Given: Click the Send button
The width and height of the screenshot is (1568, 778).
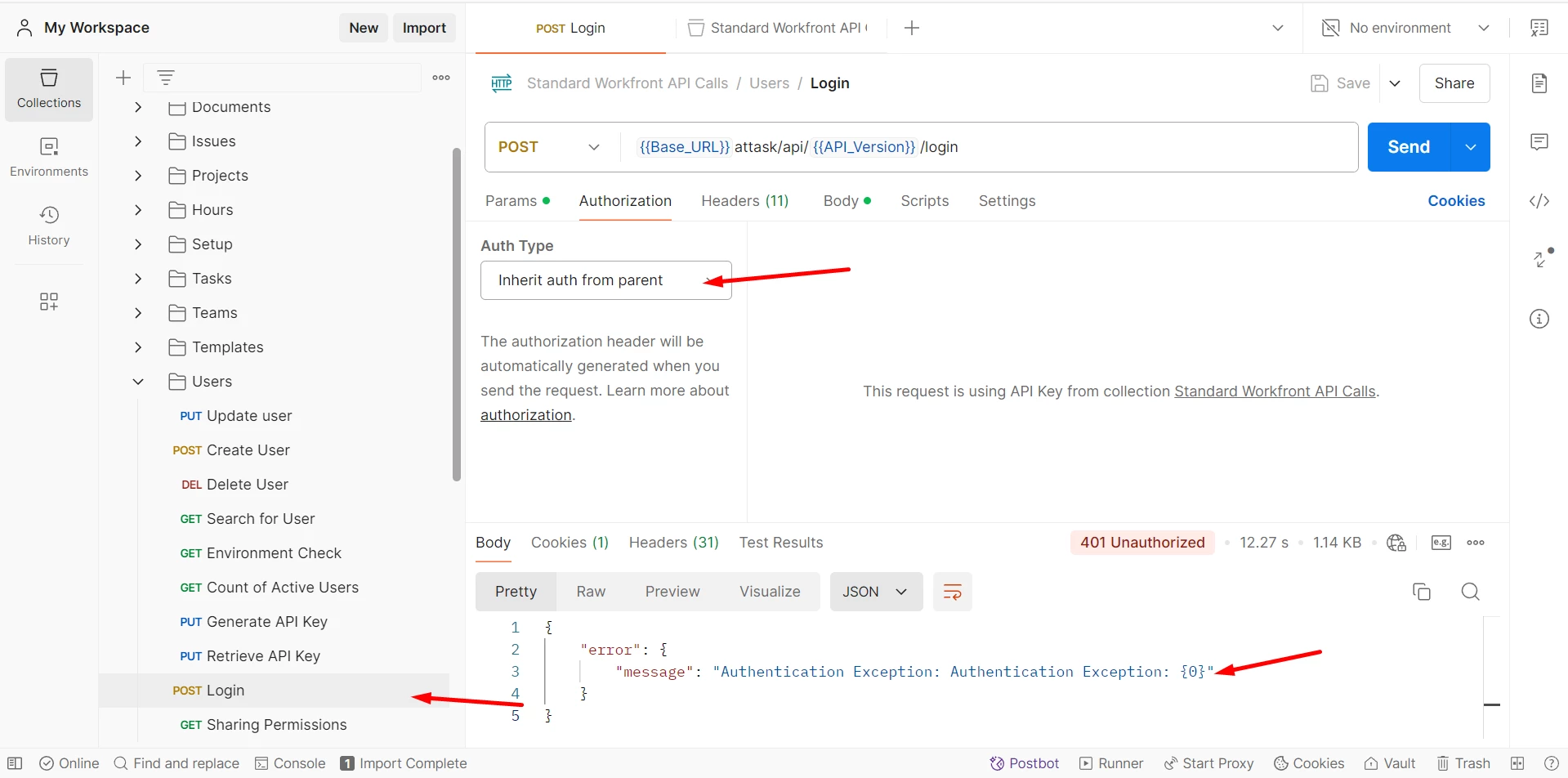Looking at the screenshot, I should click(x=1409, y=147).
